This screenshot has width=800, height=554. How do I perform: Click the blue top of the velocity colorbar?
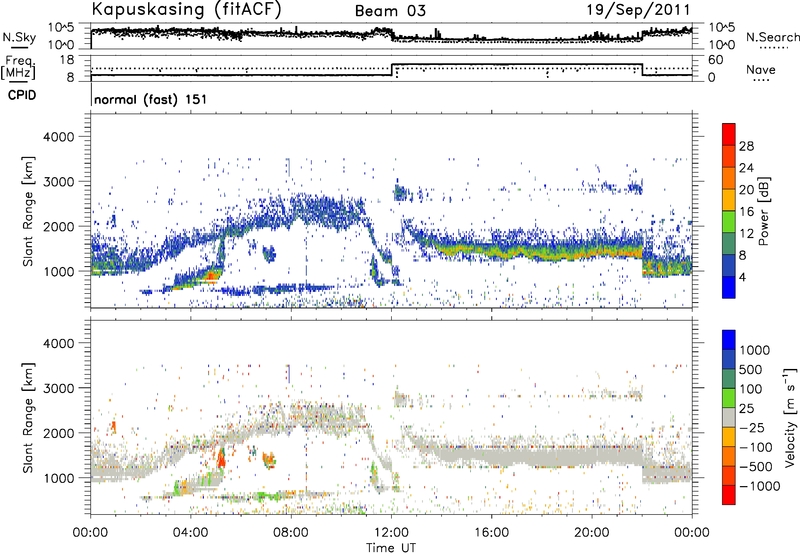pyautogui.click(x=729, y=340)
